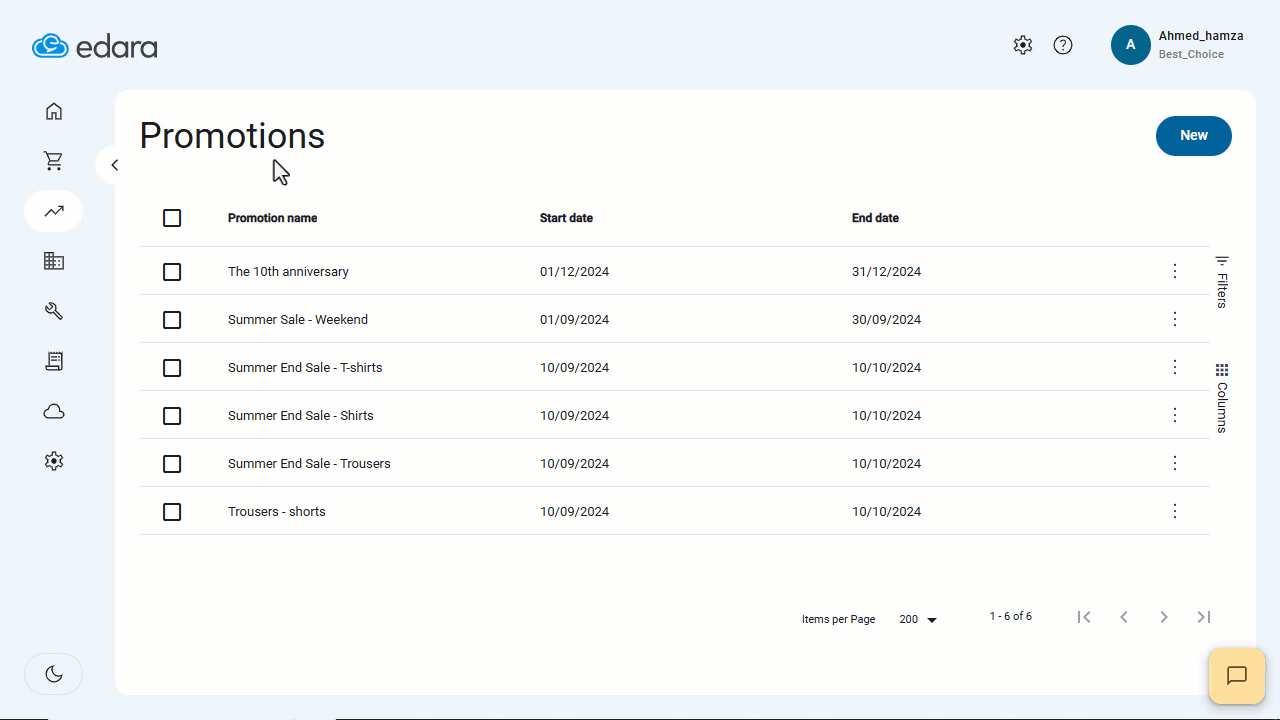The image size is (1280, 720).
Task: Open the cloud sidebar icon
Action: [54, 411]
